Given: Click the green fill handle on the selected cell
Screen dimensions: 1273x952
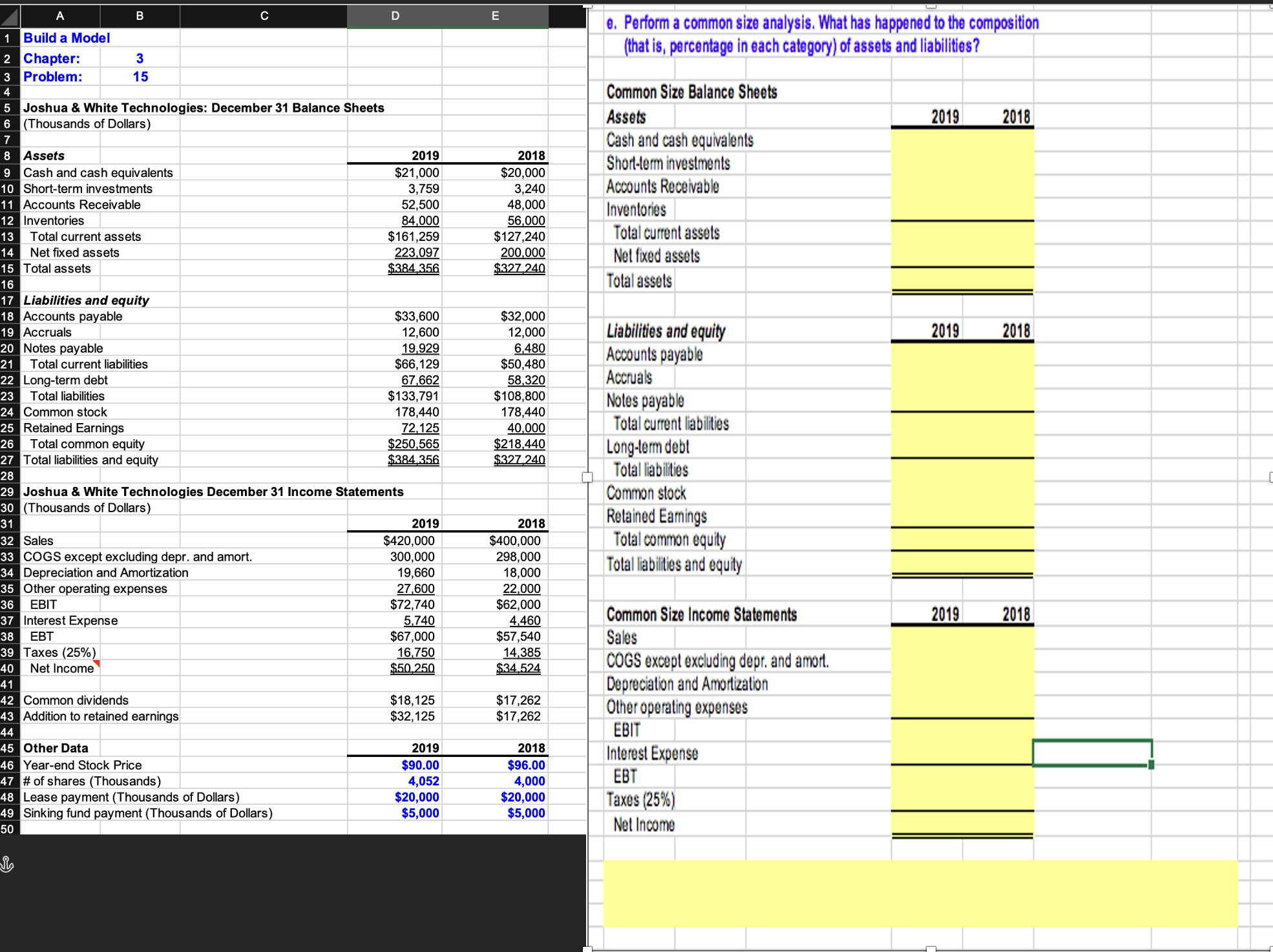Looking at the screenshot, I should coord(1150,764).
